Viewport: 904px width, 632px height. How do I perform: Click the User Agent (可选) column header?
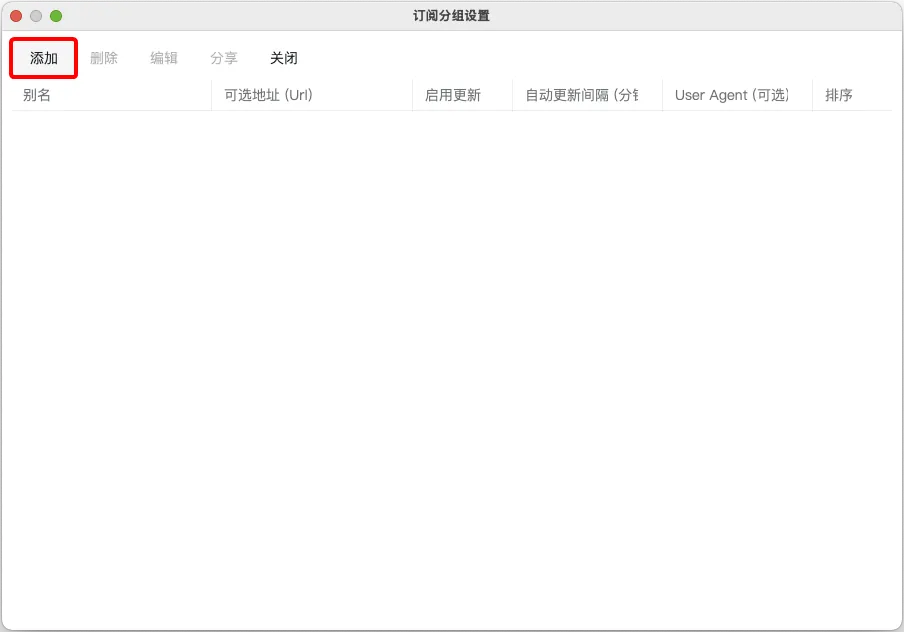point(737,95)
